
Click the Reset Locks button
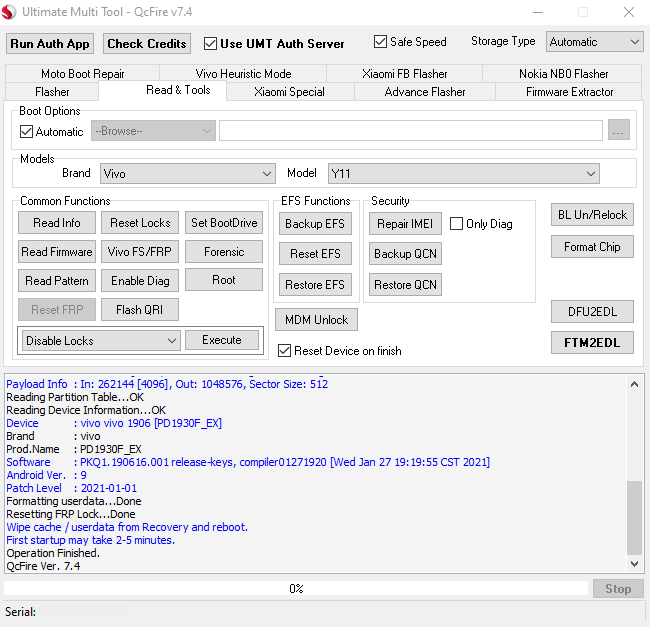140,223
